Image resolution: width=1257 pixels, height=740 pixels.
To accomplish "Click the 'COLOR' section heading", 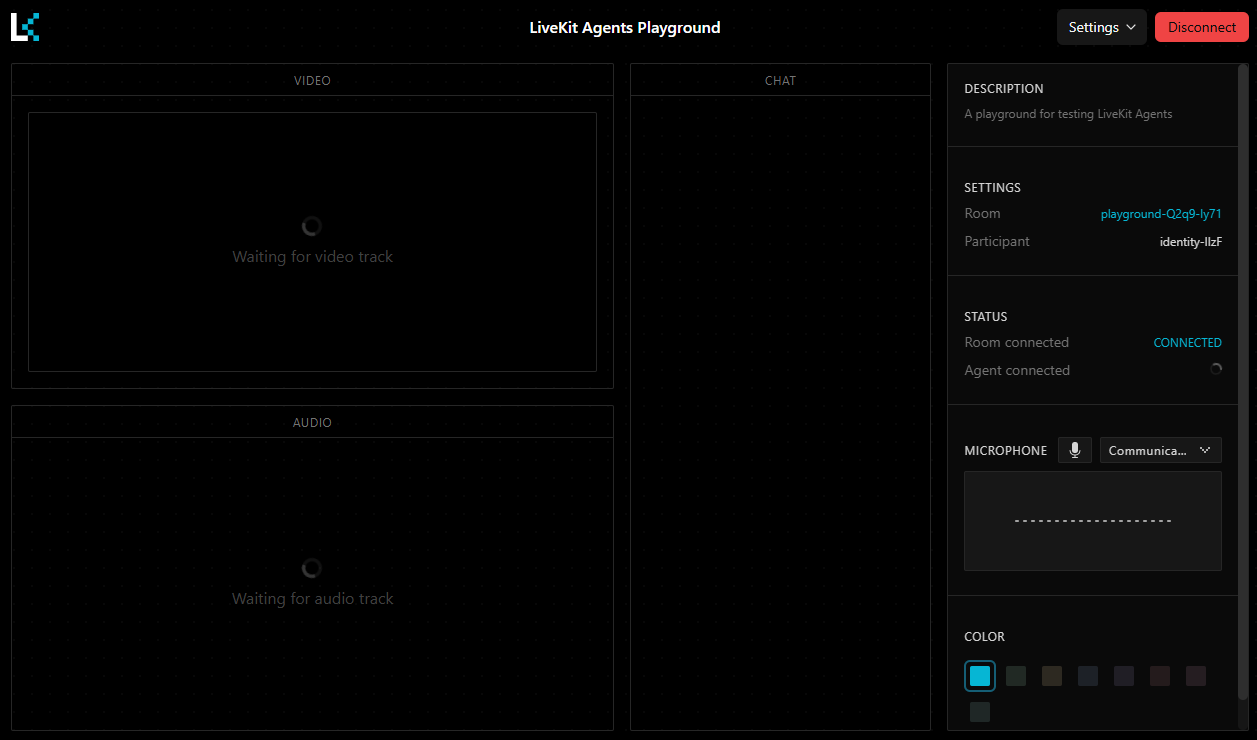I will [x=985, y=637].
